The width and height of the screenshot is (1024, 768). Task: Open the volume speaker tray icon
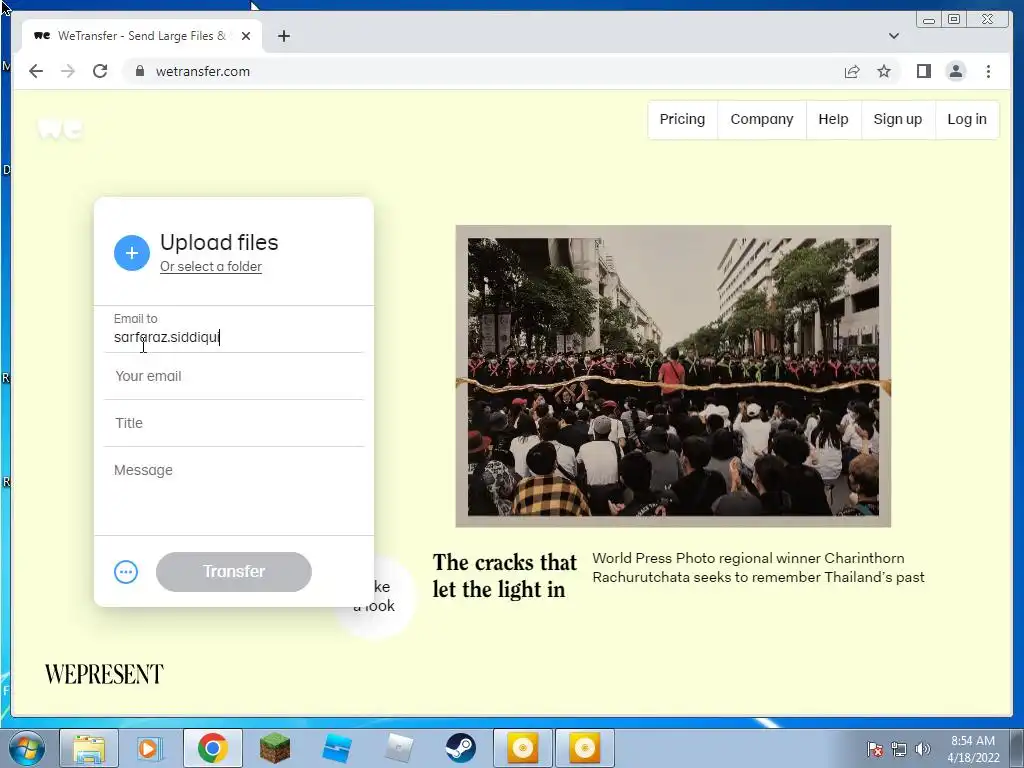pos(922,749)
